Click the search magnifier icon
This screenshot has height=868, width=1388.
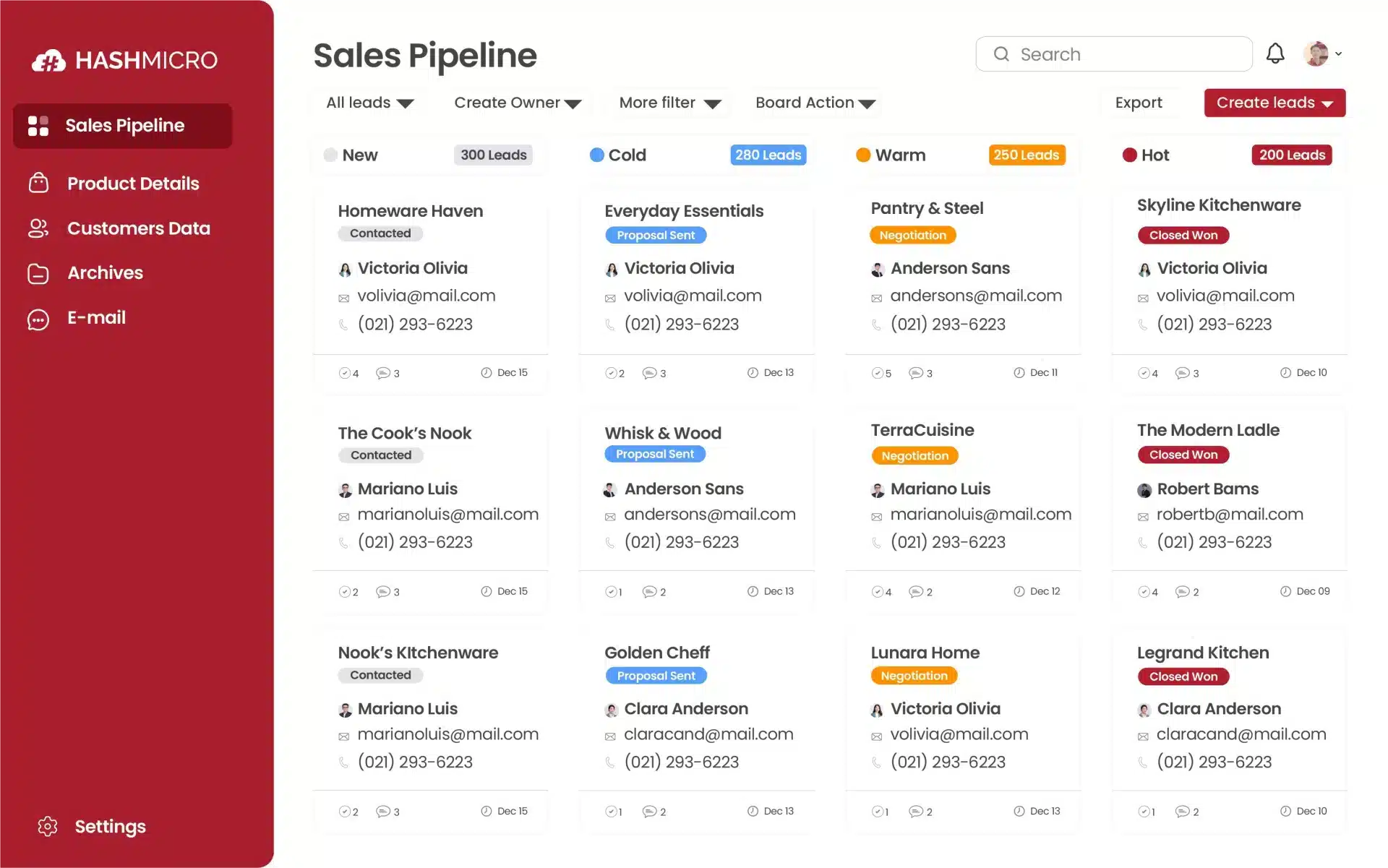1002,53
